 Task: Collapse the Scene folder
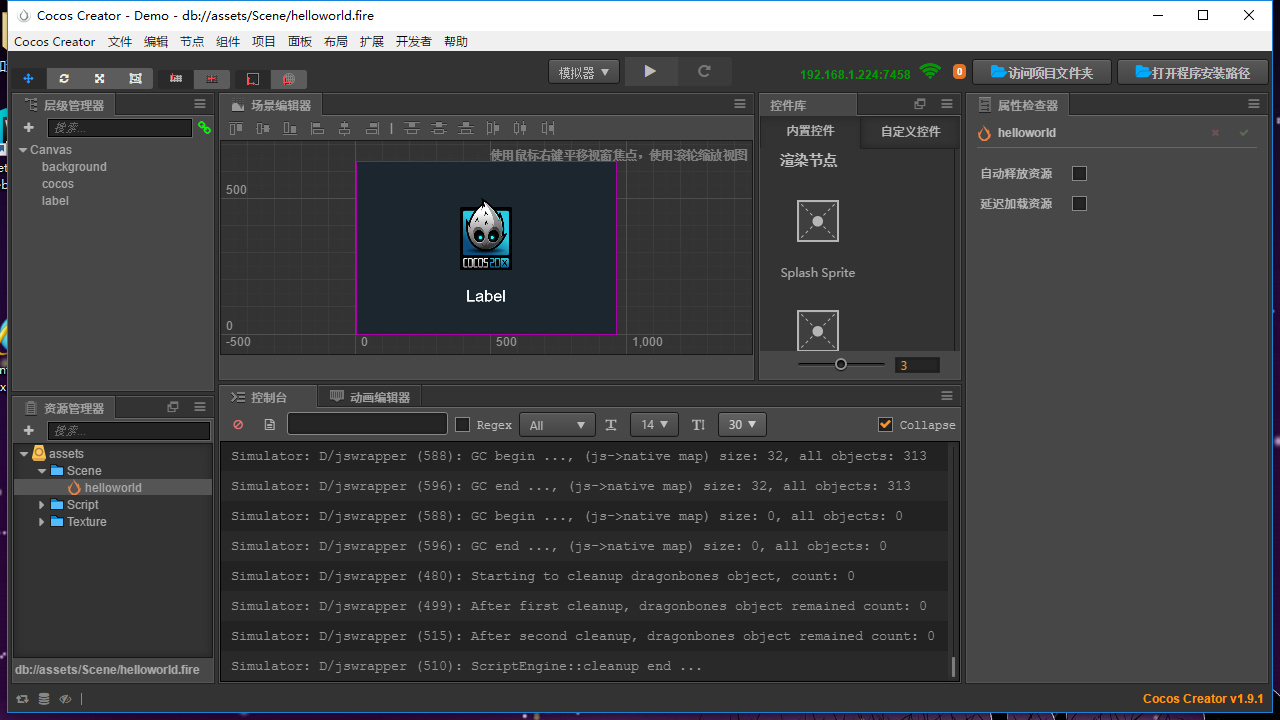tap(42, 471)
